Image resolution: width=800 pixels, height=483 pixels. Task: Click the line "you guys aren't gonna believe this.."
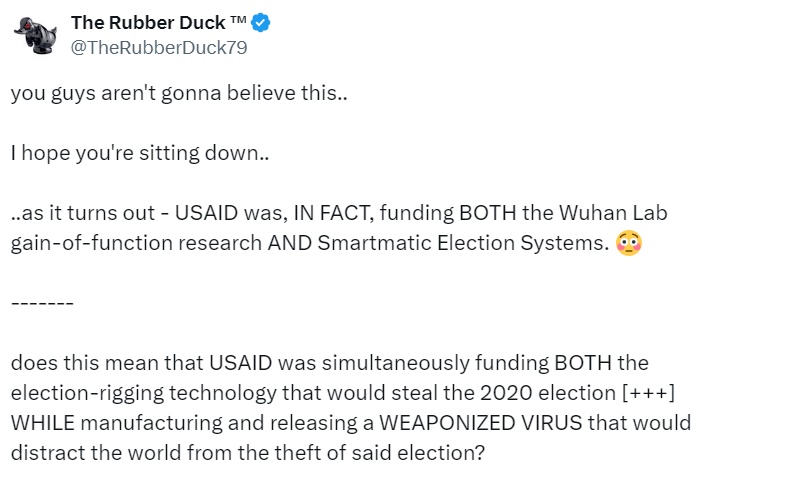(179, 96)
